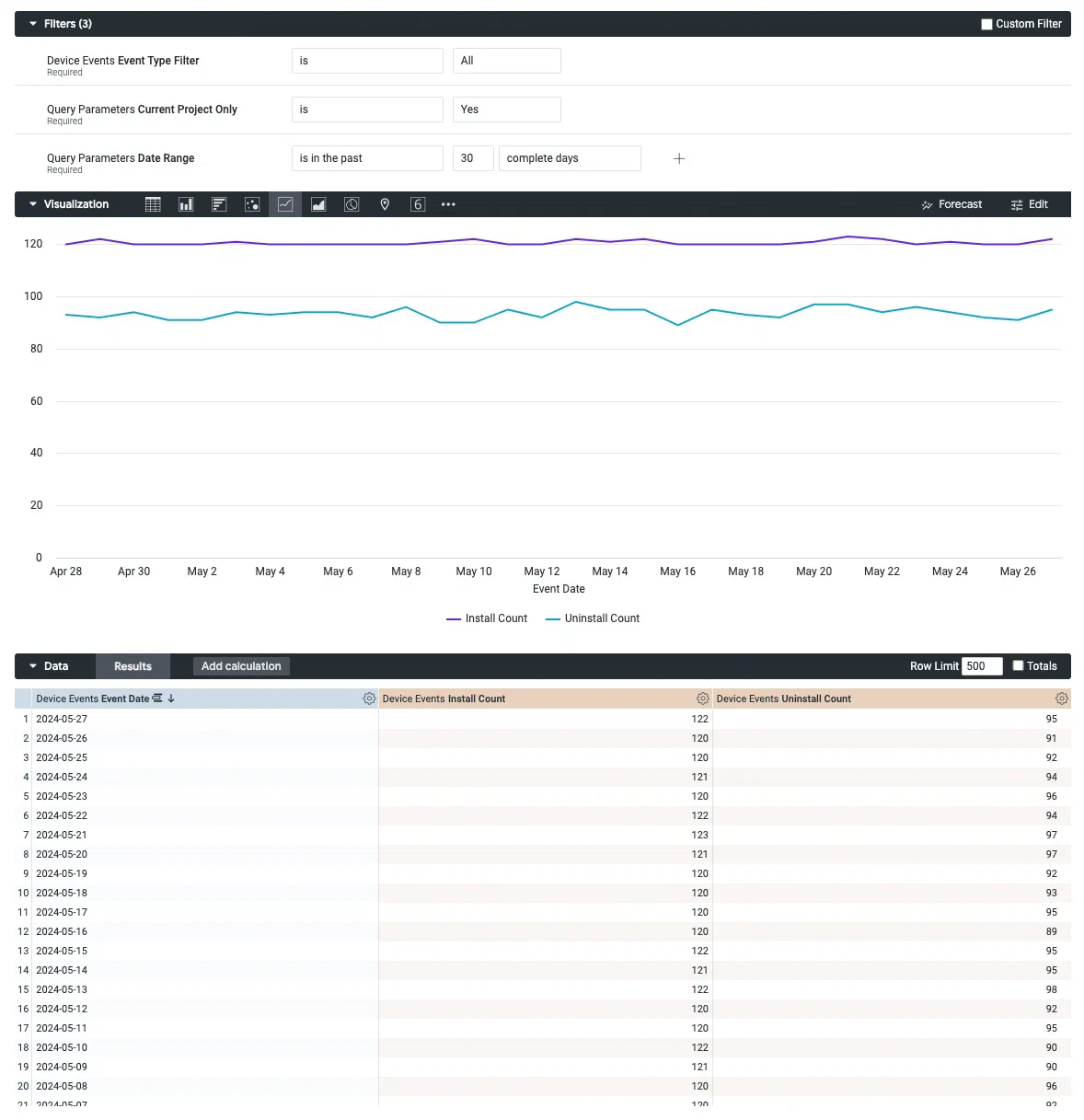Enable the Custom Filter checkbox
The height and width of the screenshot is (1120, 1084).
pos(987,23)
